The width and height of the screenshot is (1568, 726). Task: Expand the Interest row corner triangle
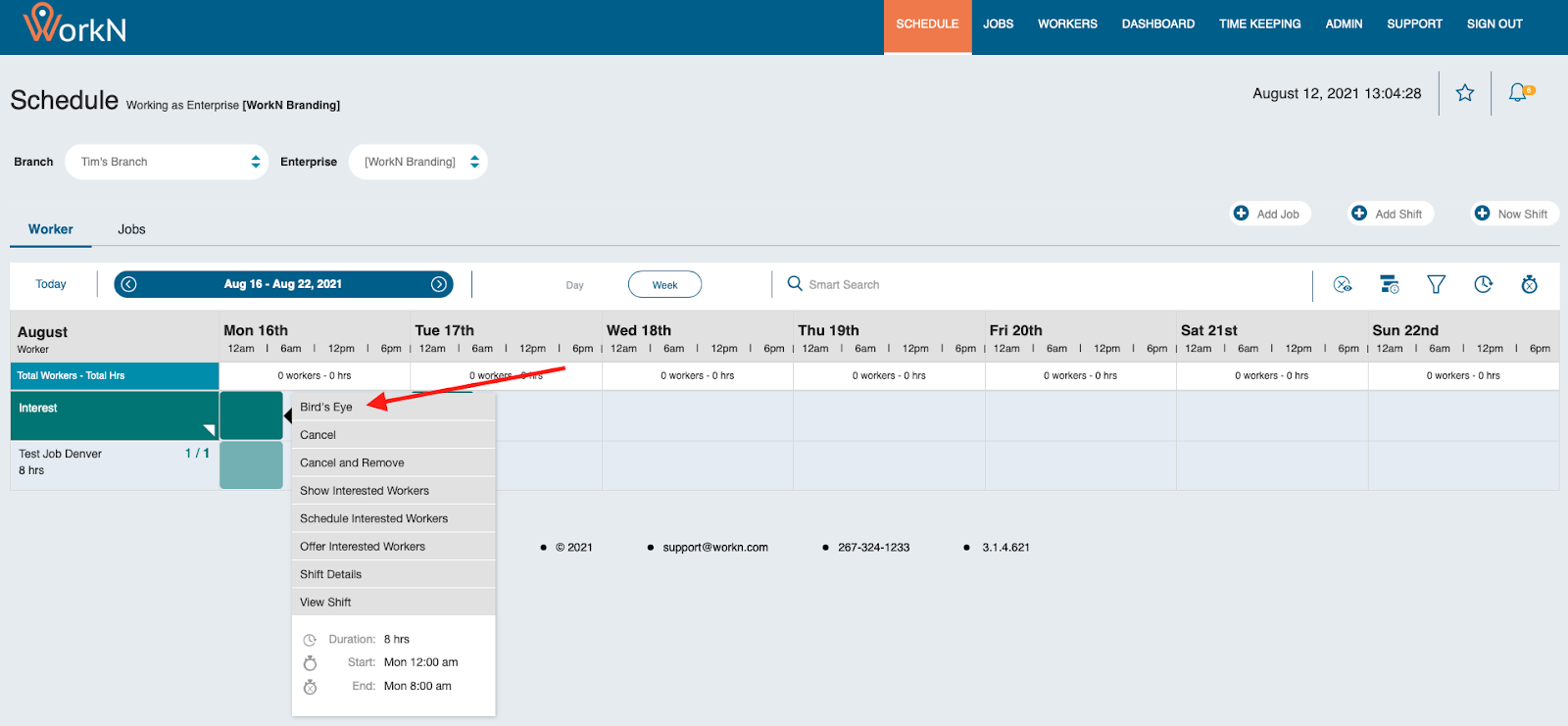pos(209,430)
